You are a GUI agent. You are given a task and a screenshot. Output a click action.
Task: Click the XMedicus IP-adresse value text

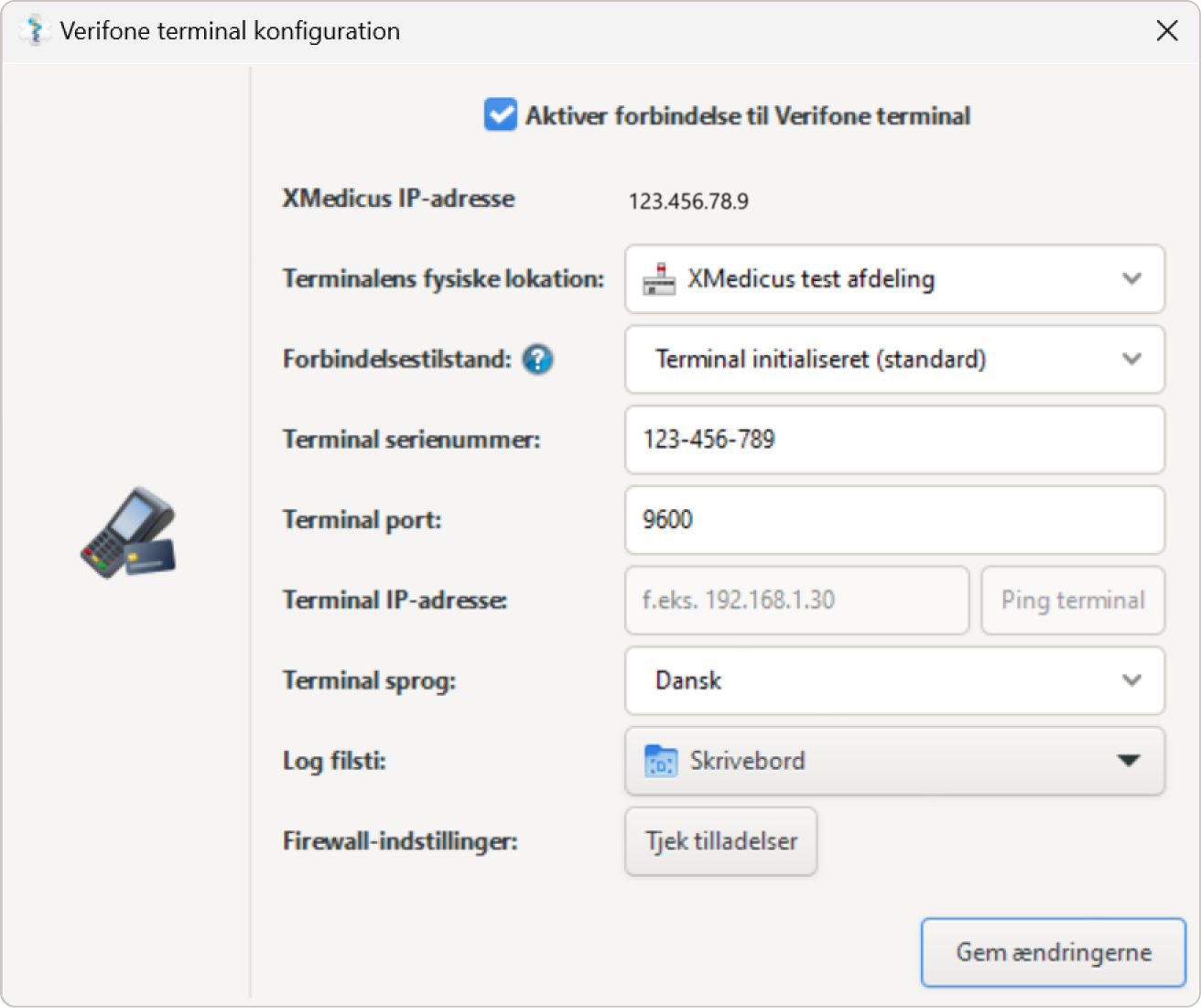pos(688,201)
